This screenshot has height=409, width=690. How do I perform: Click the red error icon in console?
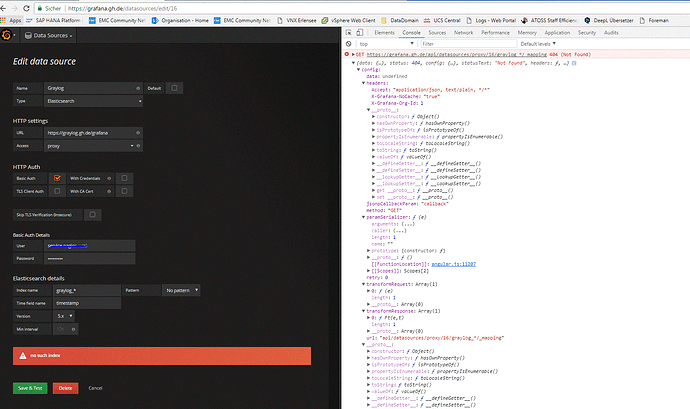click(x=347, y=54)
